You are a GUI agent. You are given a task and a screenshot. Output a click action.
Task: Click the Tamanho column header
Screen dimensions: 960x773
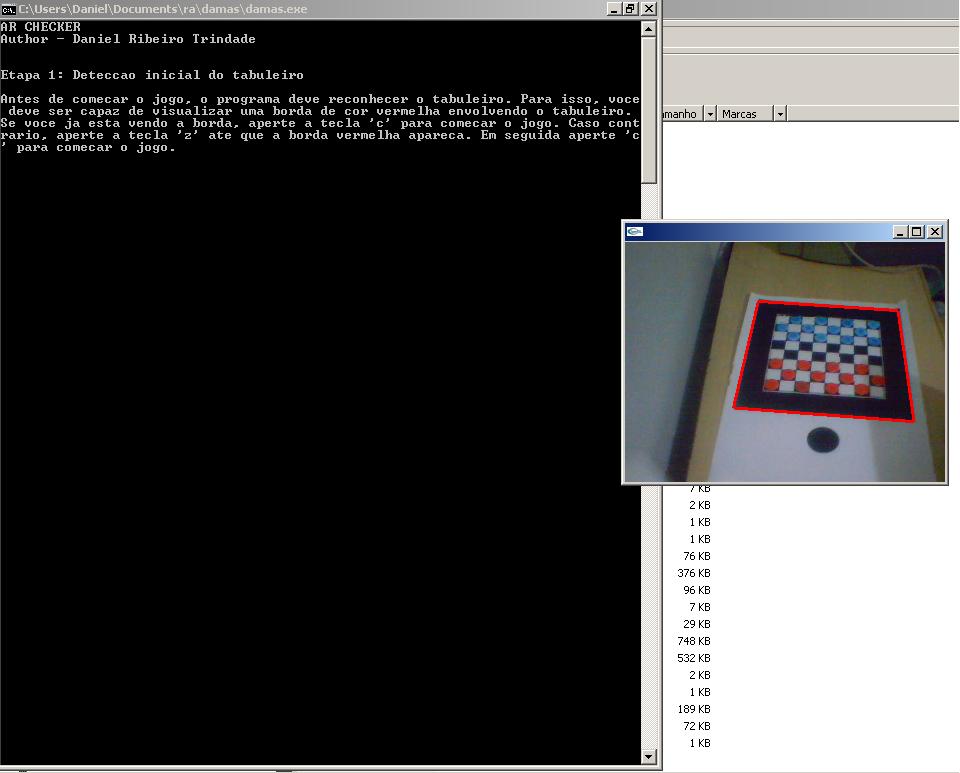(682, 114)
